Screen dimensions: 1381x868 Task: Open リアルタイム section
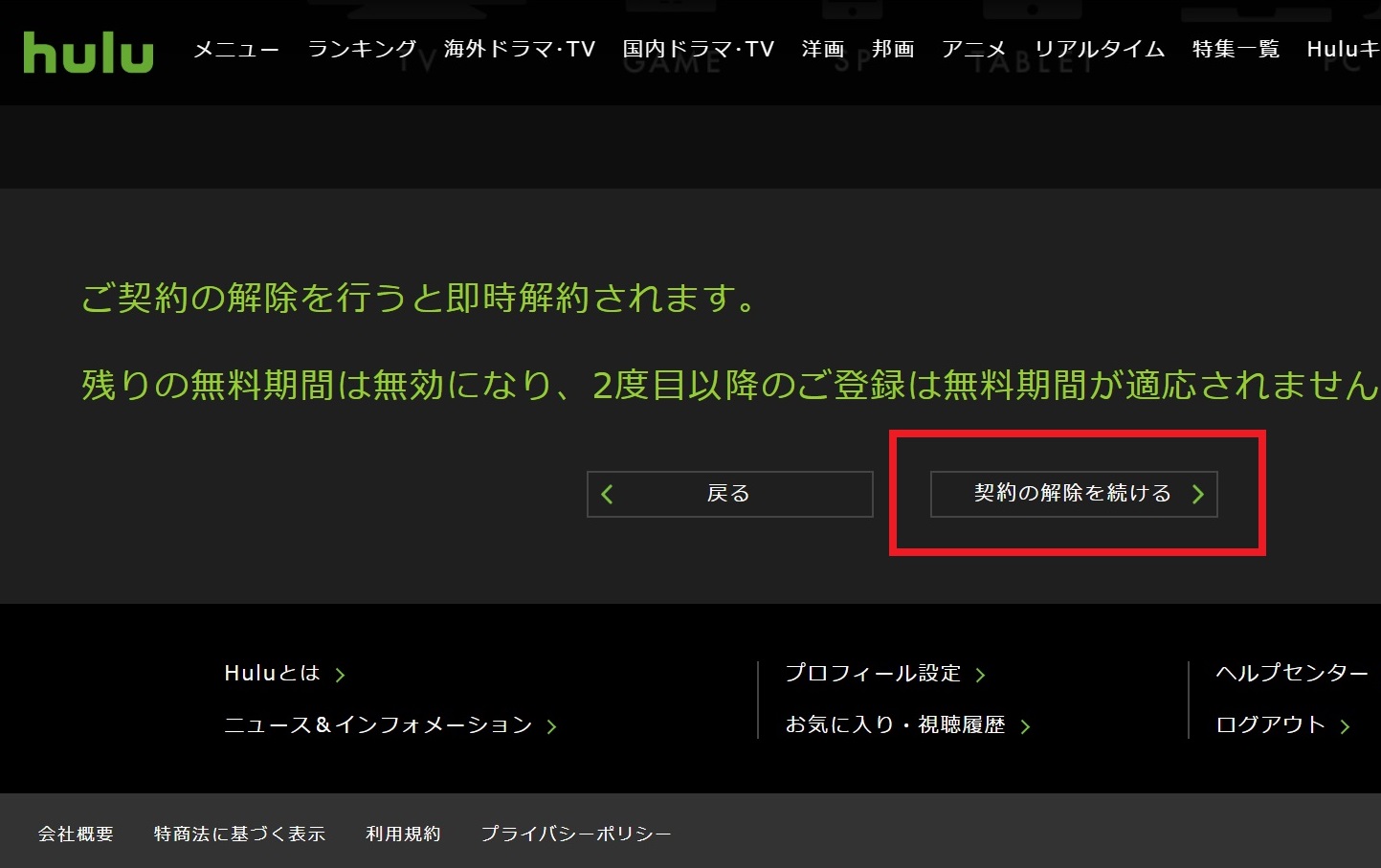[1099, 50]
